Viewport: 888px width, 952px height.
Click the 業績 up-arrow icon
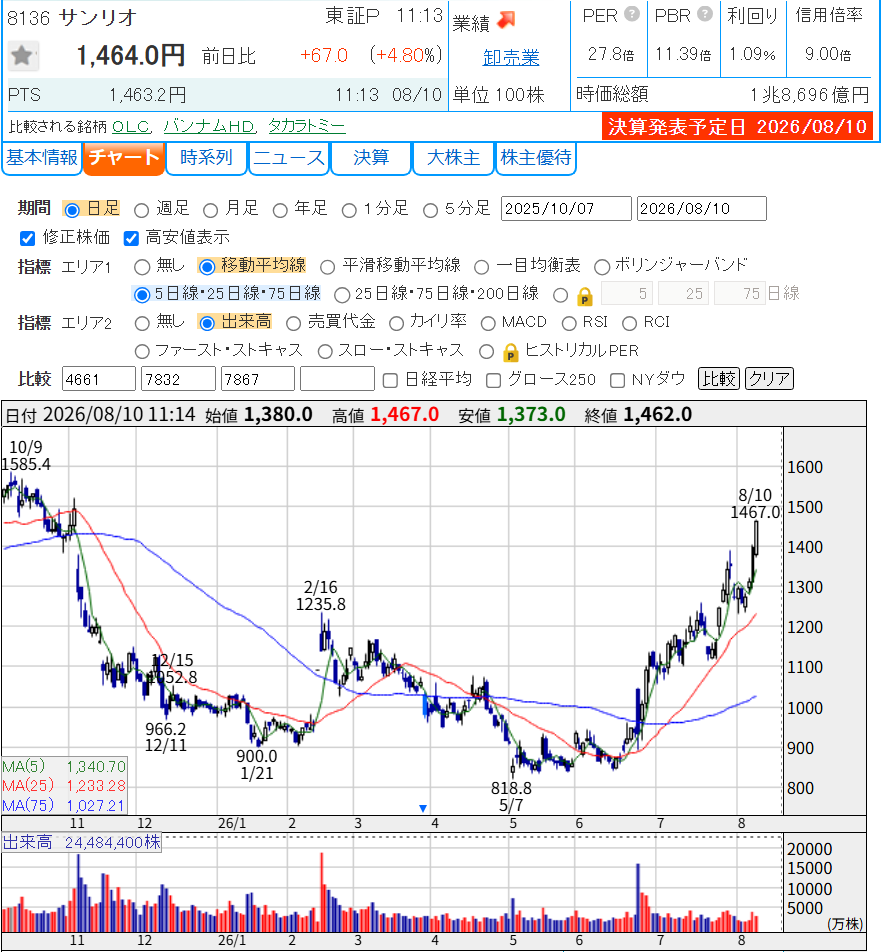pos(506,20)
